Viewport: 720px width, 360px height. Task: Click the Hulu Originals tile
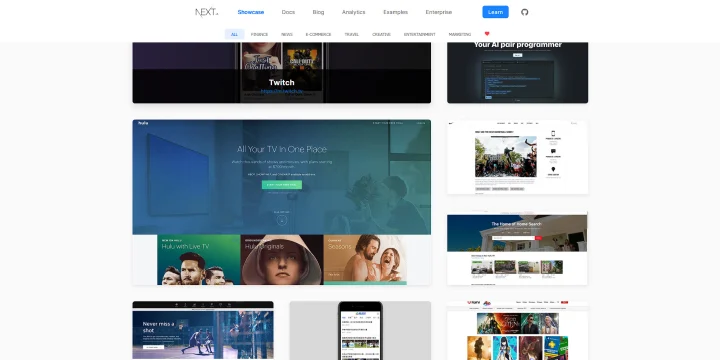click(x=282, y=260)
